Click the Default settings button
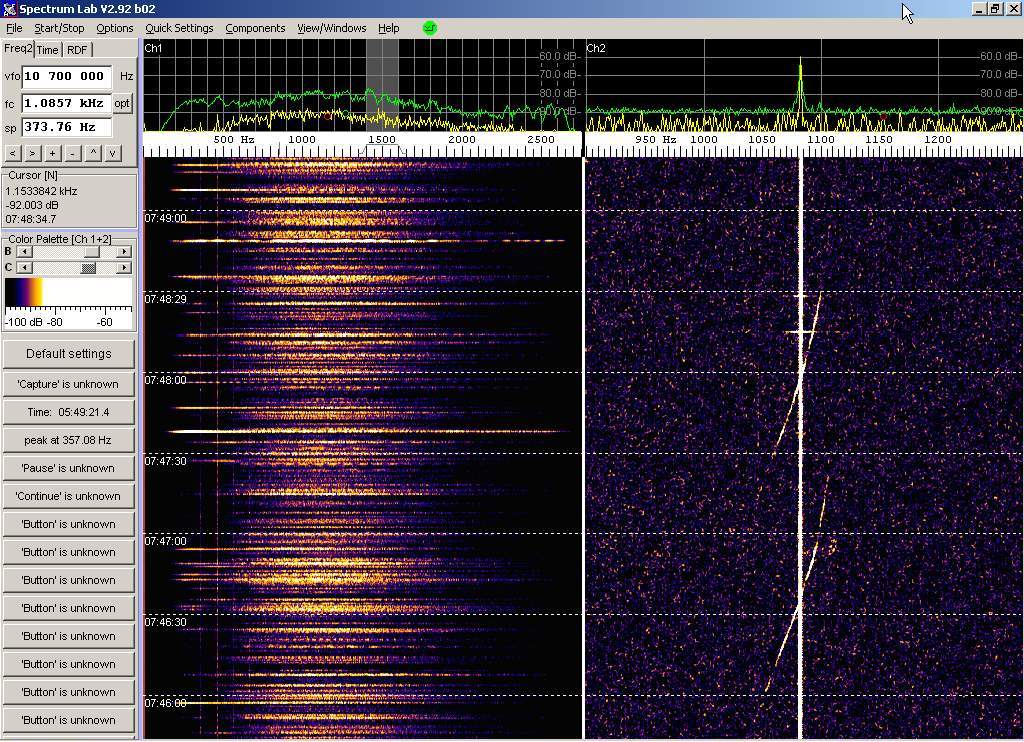Screen dimensions: 1024x742 (68, 353)
